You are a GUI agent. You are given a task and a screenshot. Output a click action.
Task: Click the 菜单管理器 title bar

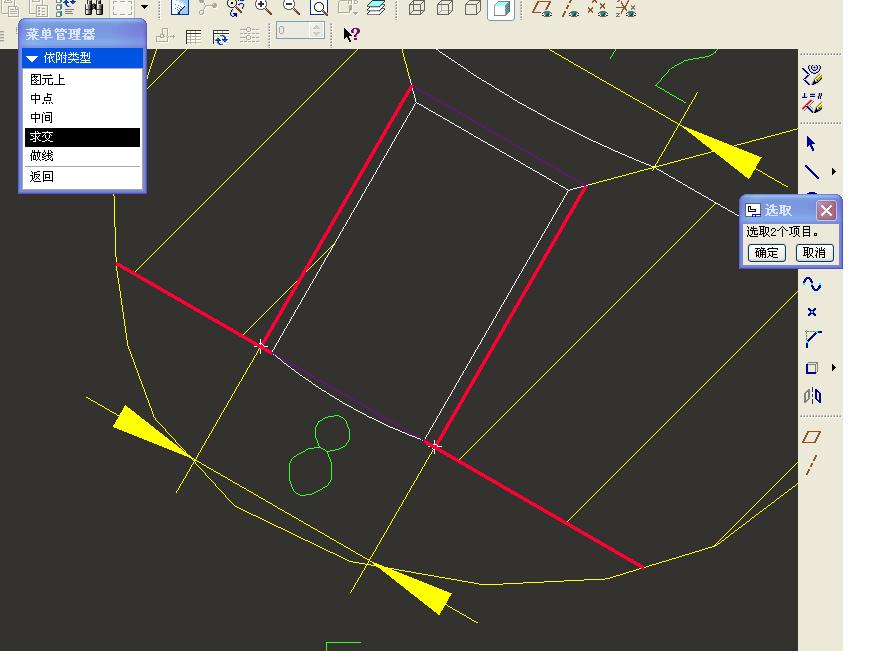pos(83,34)
